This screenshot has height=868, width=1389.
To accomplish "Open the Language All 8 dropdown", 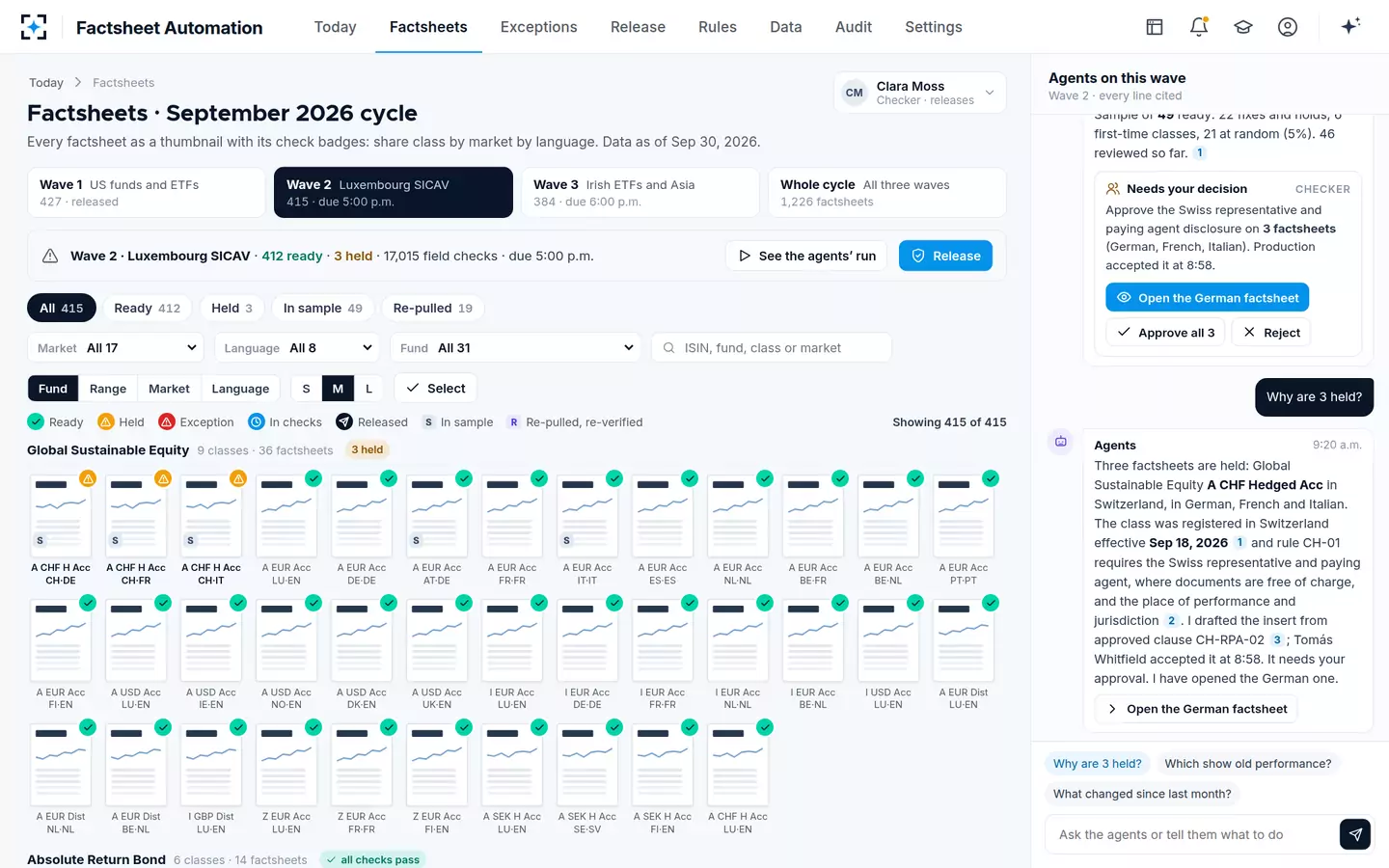I will point(298,347).
